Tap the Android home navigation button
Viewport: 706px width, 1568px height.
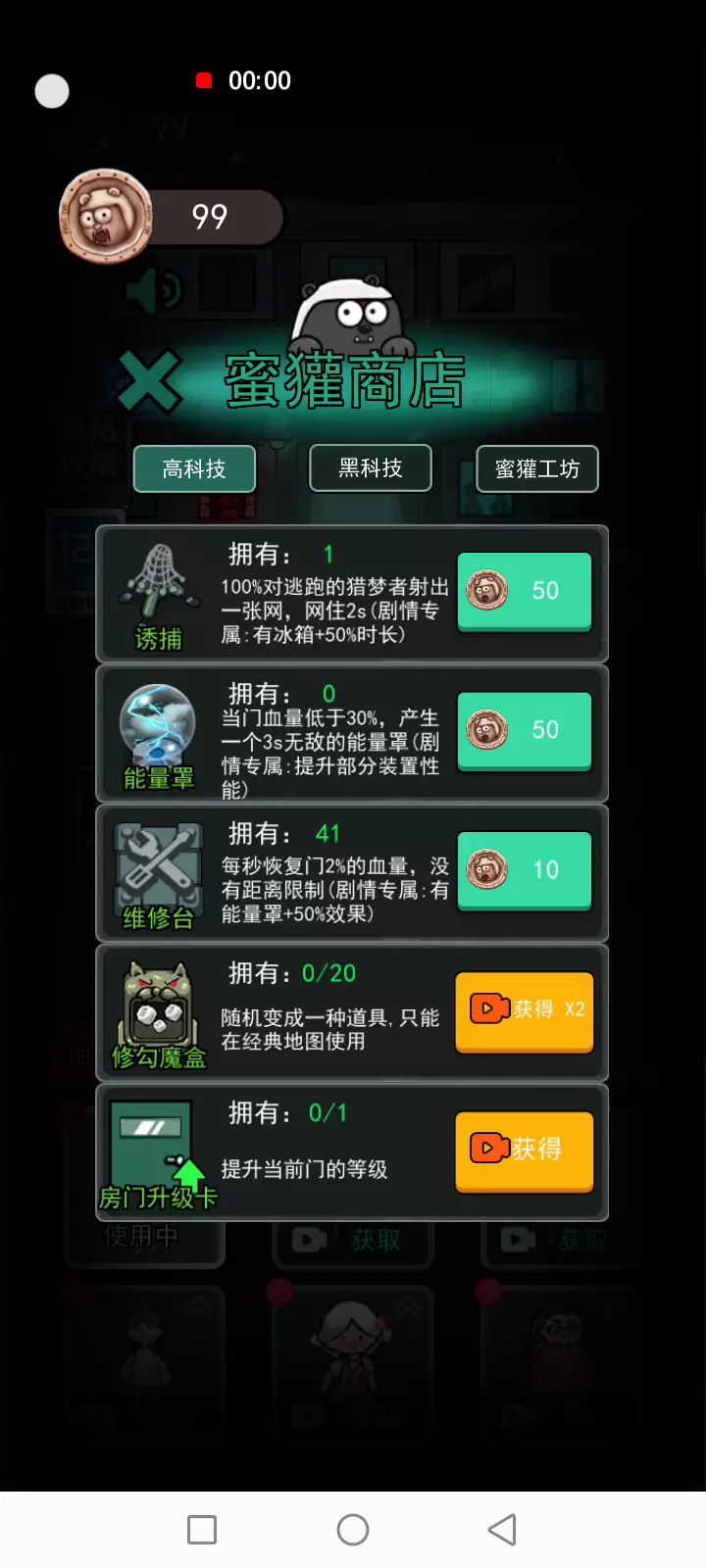click(353, 1530)
